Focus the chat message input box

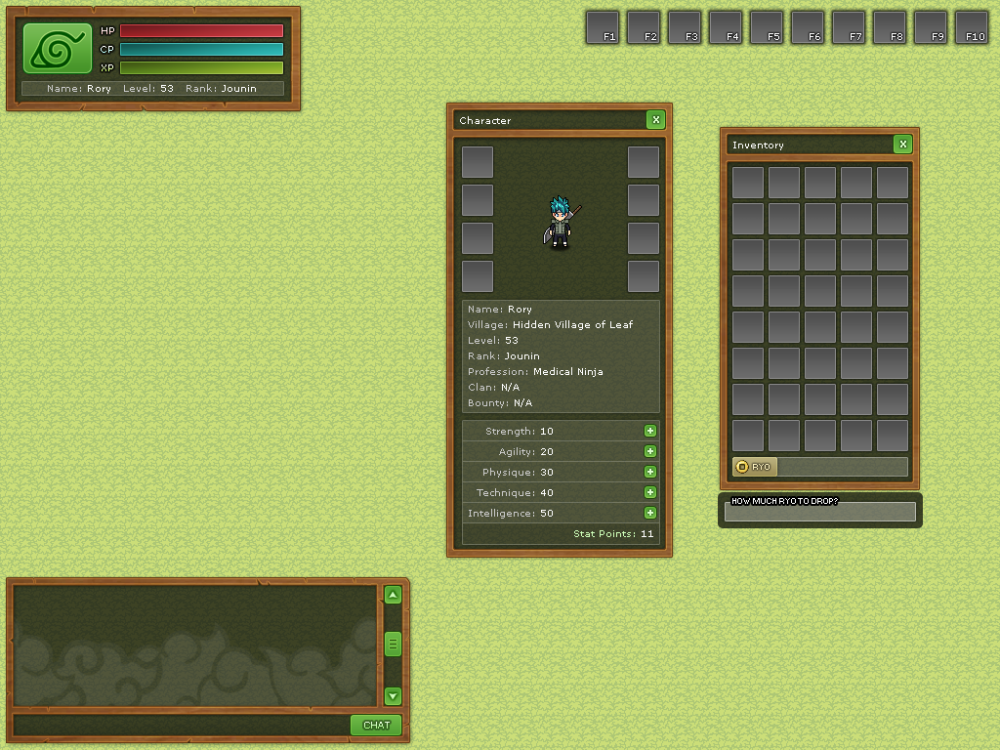[x=181, y=725]
